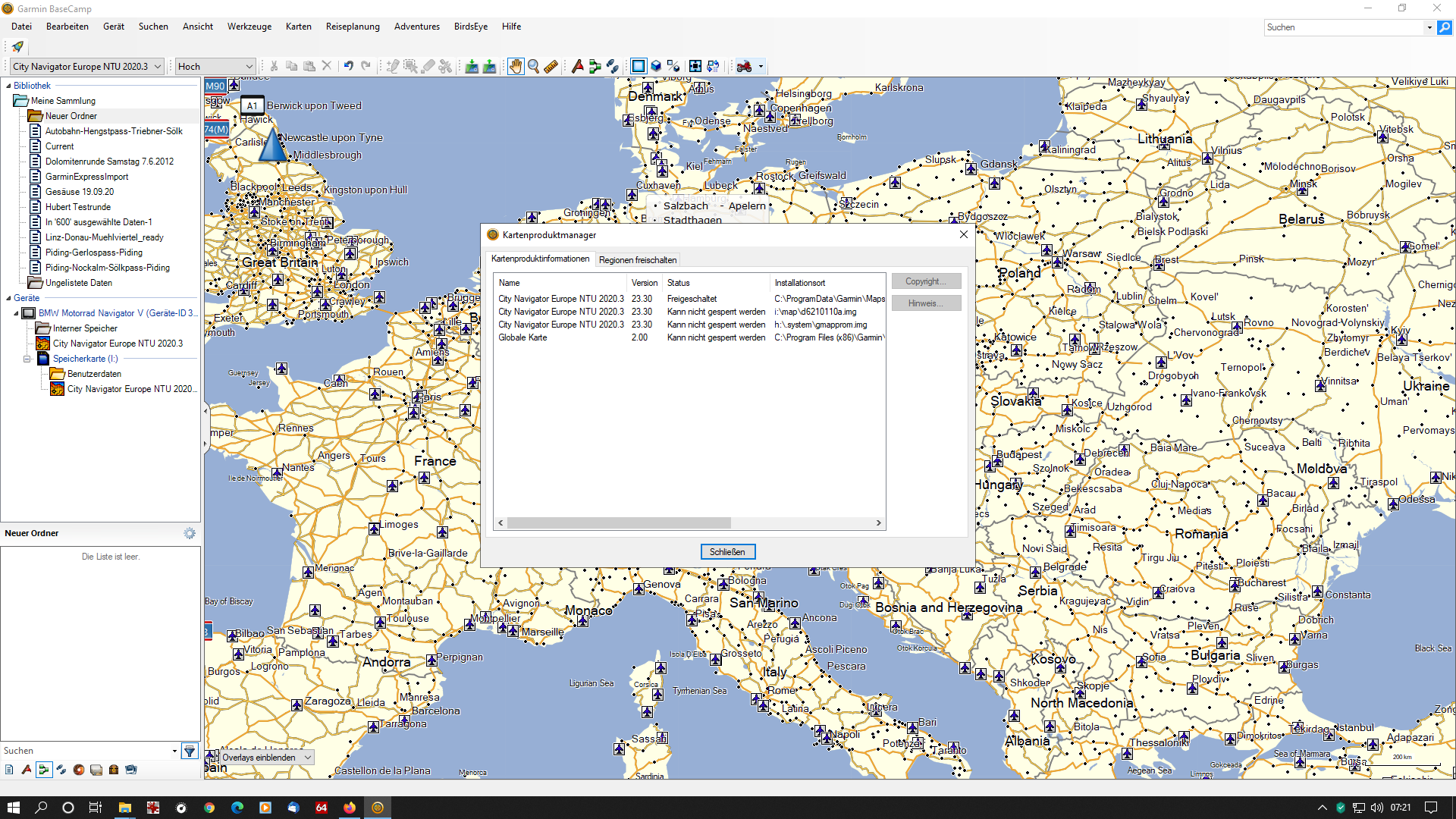
Task: Toggle 3D map view cube icon
Action: [656, 67]
